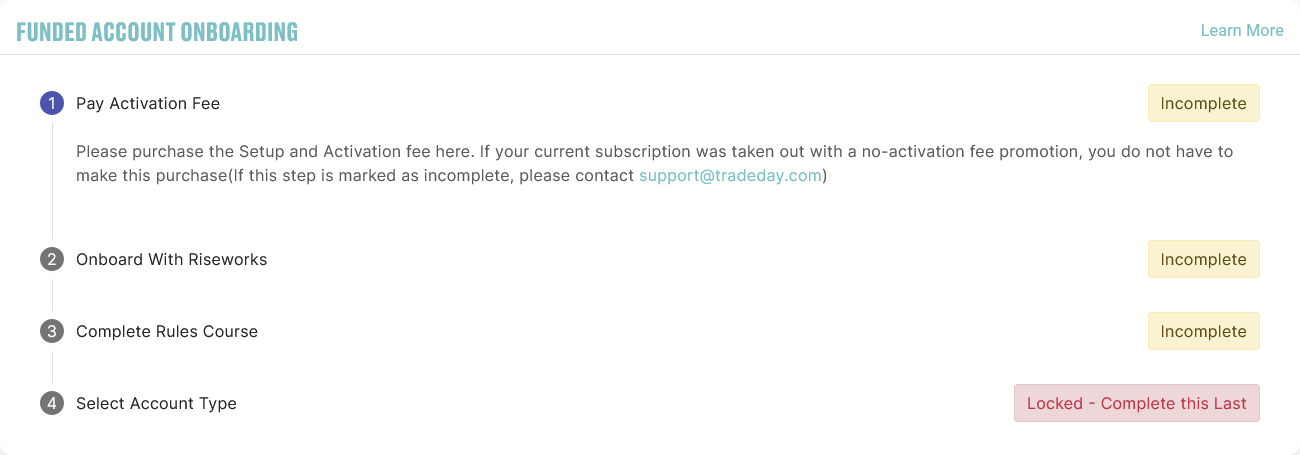Click connector line between steps 3 and 4
Viewport: 1300px width, 455px height.
(x=52, y=367)
